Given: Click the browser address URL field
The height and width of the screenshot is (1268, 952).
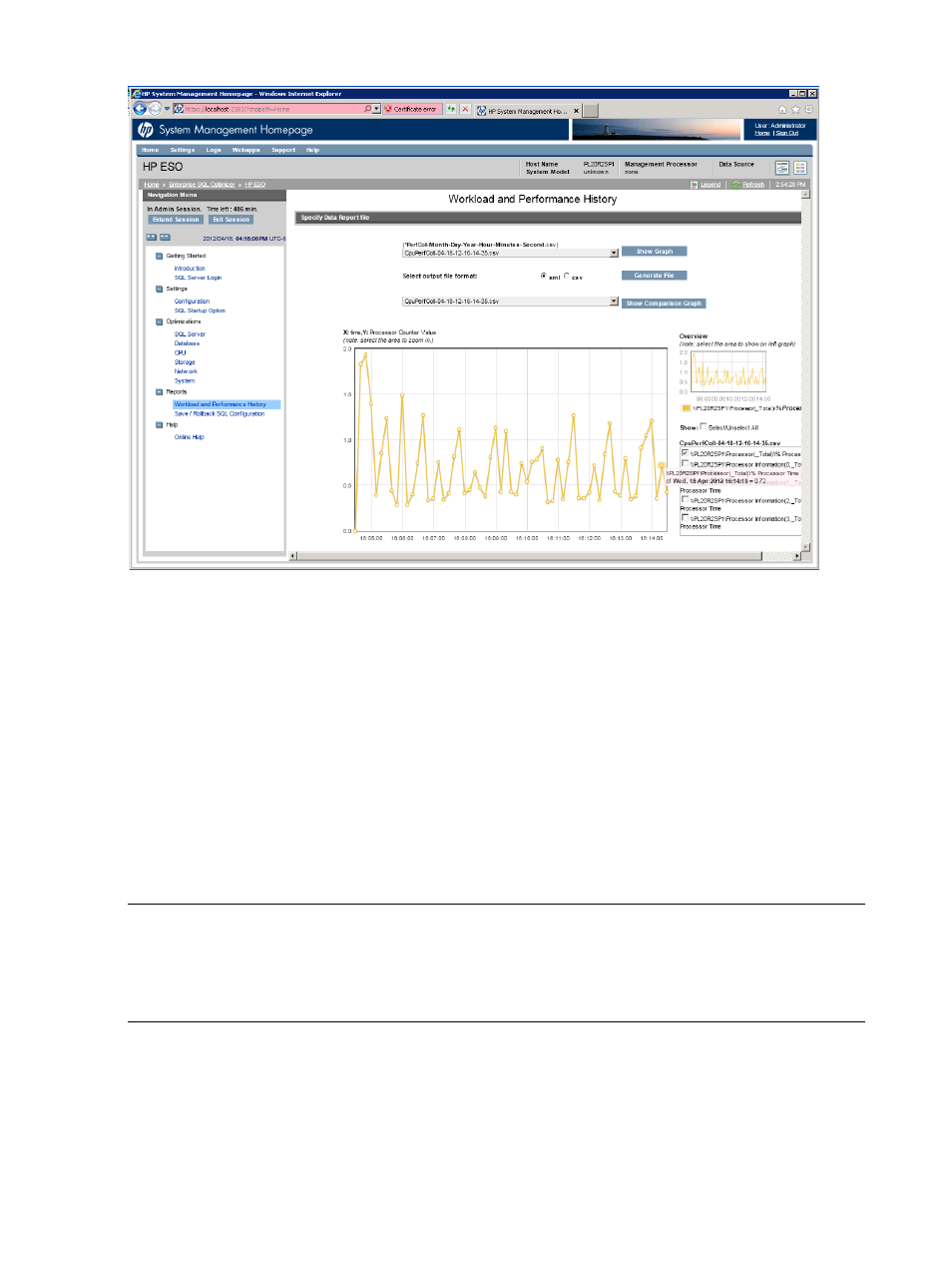Looking at the screenshot, I should point(269,109).
